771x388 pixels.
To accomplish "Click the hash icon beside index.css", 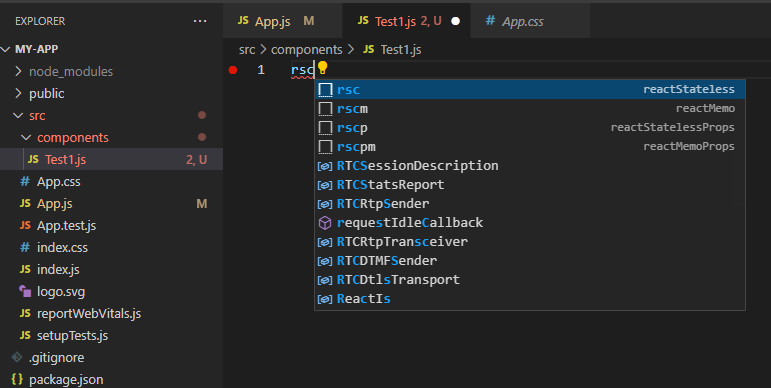I will tap(25, 247).
